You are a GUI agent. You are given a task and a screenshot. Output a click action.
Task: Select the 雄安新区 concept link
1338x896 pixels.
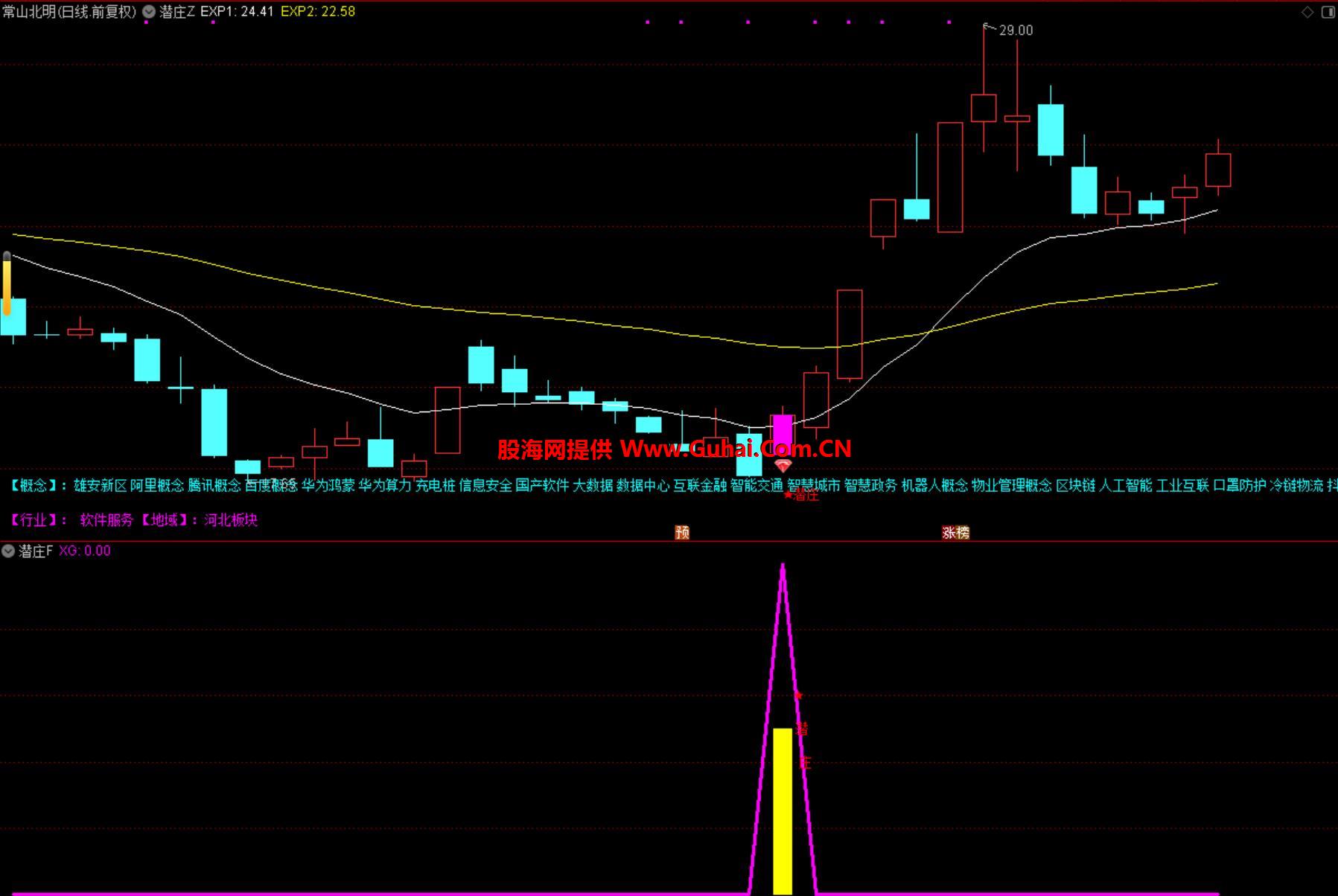click(x=101, y=486)
